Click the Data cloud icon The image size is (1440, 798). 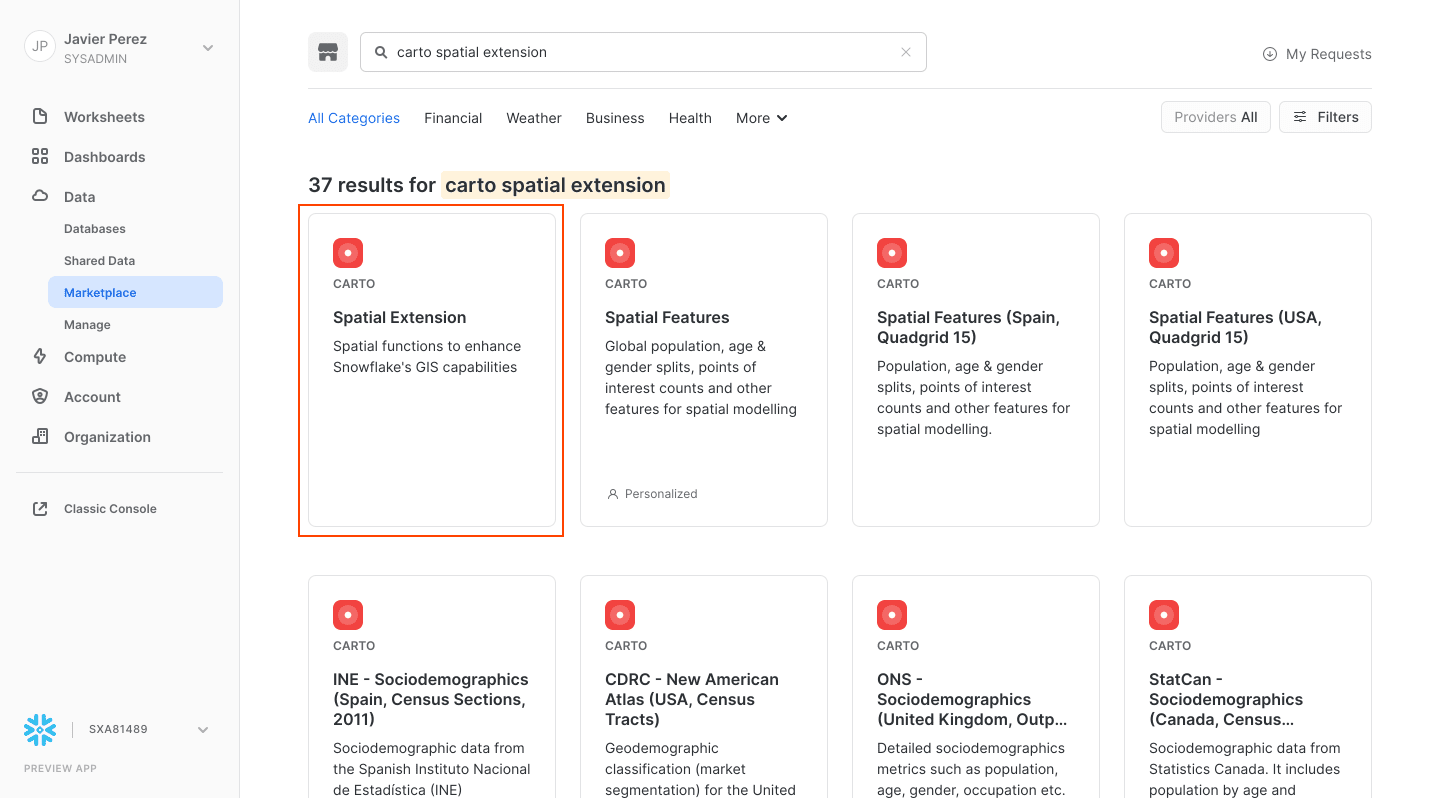40,196
